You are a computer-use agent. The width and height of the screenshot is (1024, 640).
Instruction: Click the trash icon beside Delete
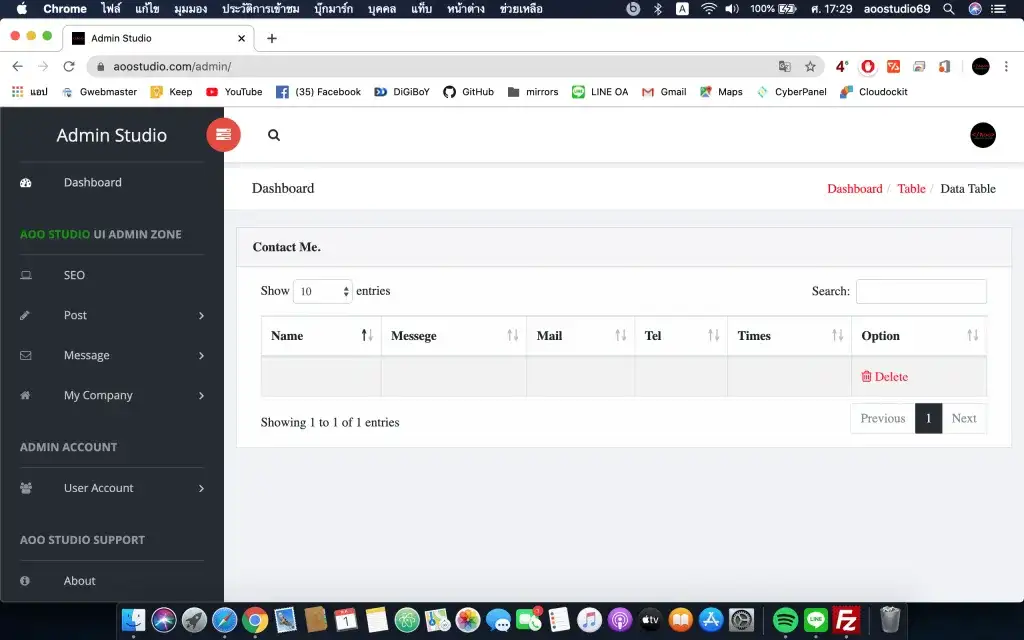(866, 376)
